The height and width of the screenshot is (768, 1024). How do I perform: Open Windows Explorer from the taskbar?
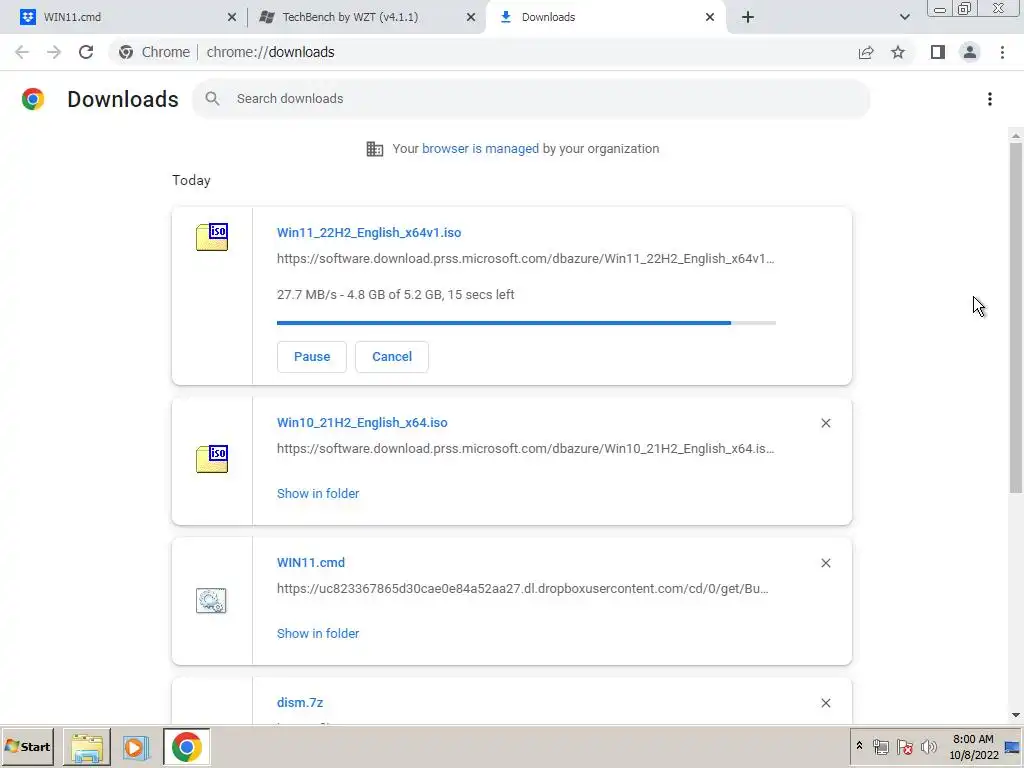coord(87,747)
